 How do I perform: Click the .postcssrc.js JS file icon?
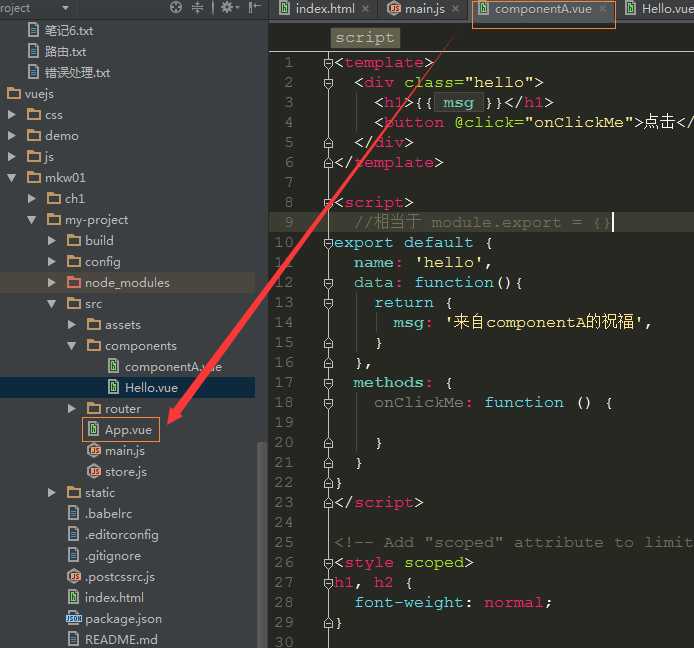[74, 576]
